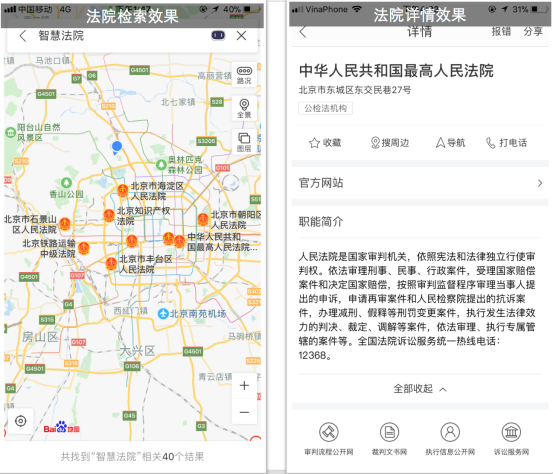
Task: Select the 北京市朝阳区人民法院 court marker
Action: tap(203, 220)
